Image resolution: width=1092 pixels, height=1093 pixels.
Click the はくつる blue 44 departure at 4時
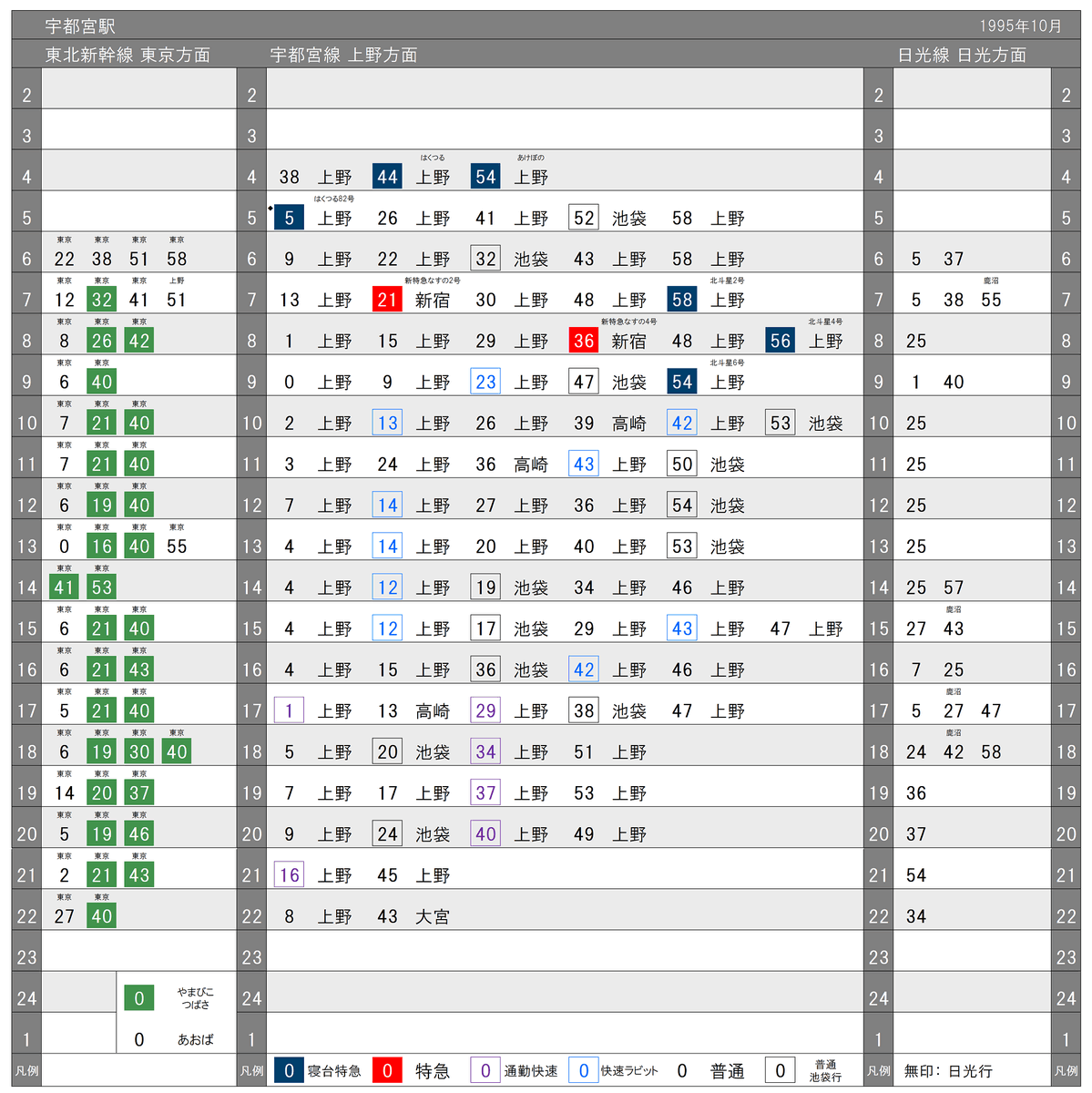(387, 177)
